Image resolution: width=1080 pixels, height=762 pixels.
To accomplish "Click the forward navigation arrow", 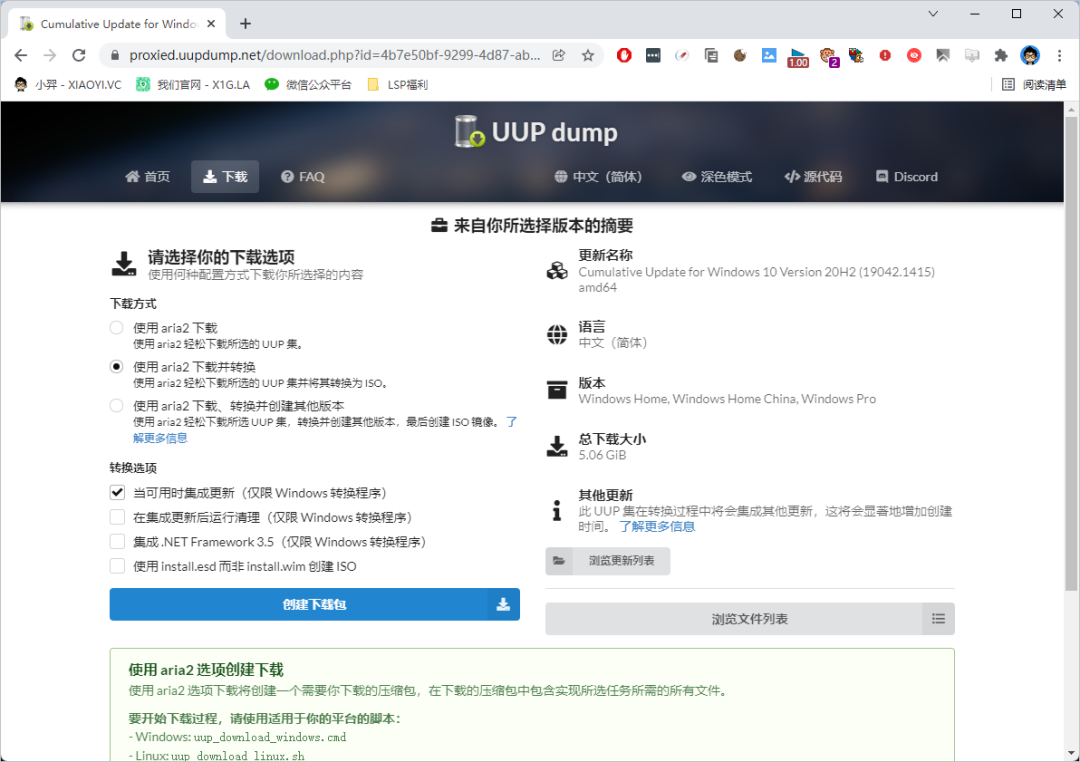I will pyautogui.click(x=50, y=55).
